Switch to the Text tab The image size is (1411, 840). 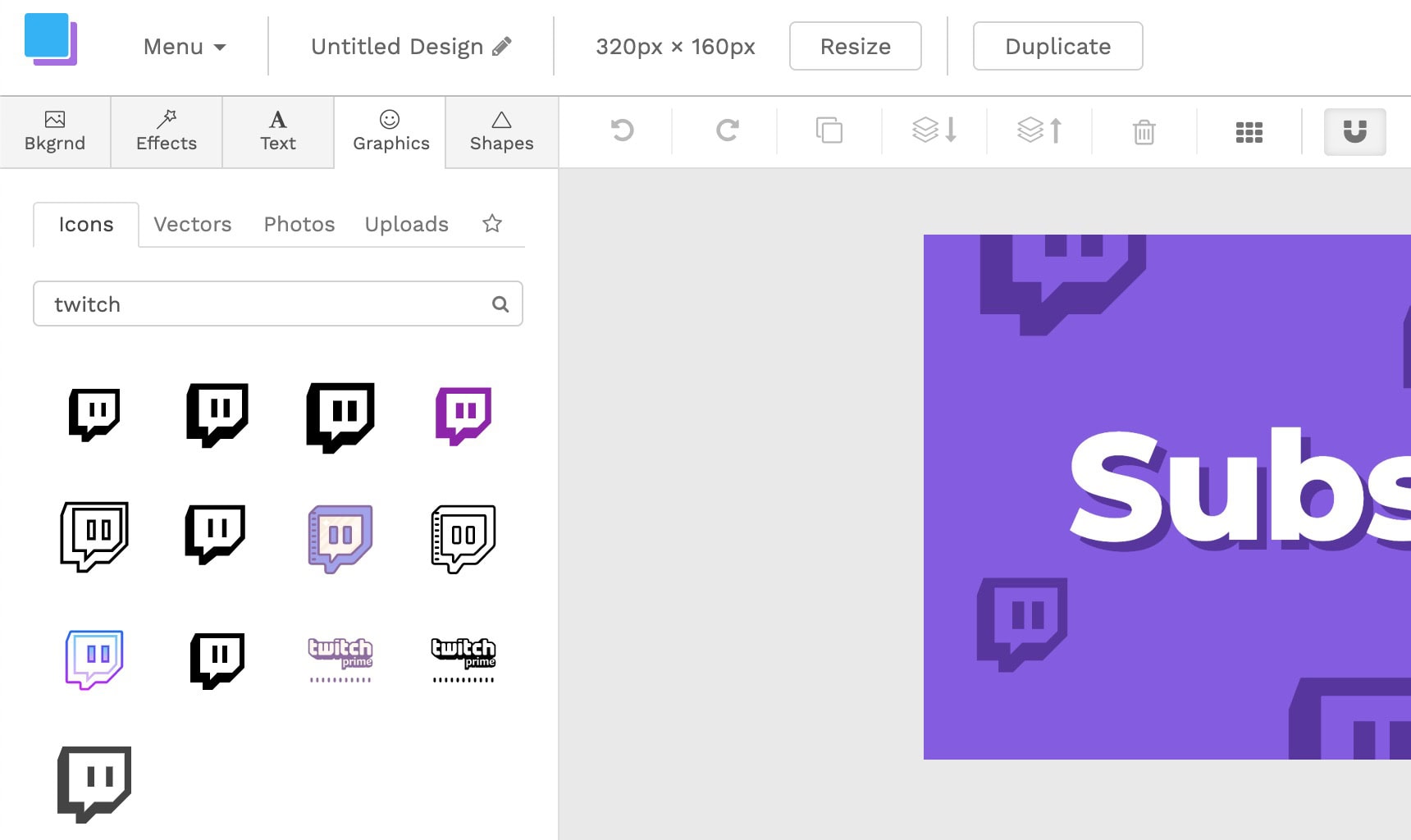pos(278,132)
